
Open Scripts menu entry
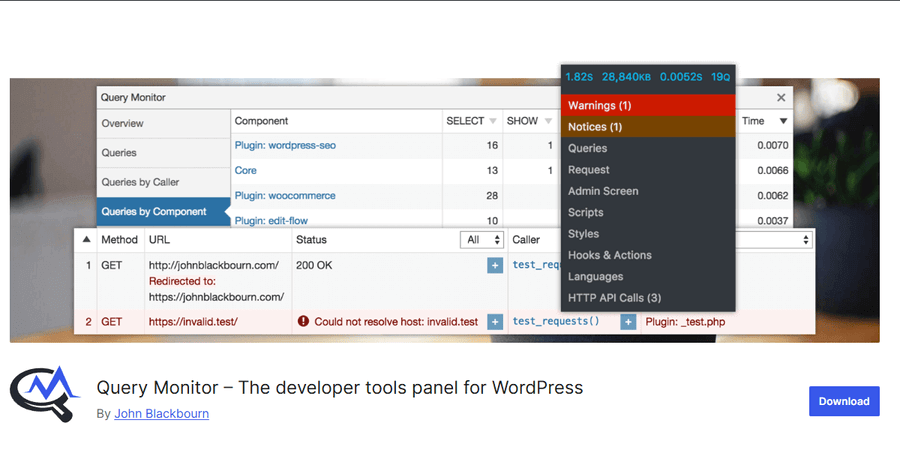pyautogui.click(x=648, y=212)
